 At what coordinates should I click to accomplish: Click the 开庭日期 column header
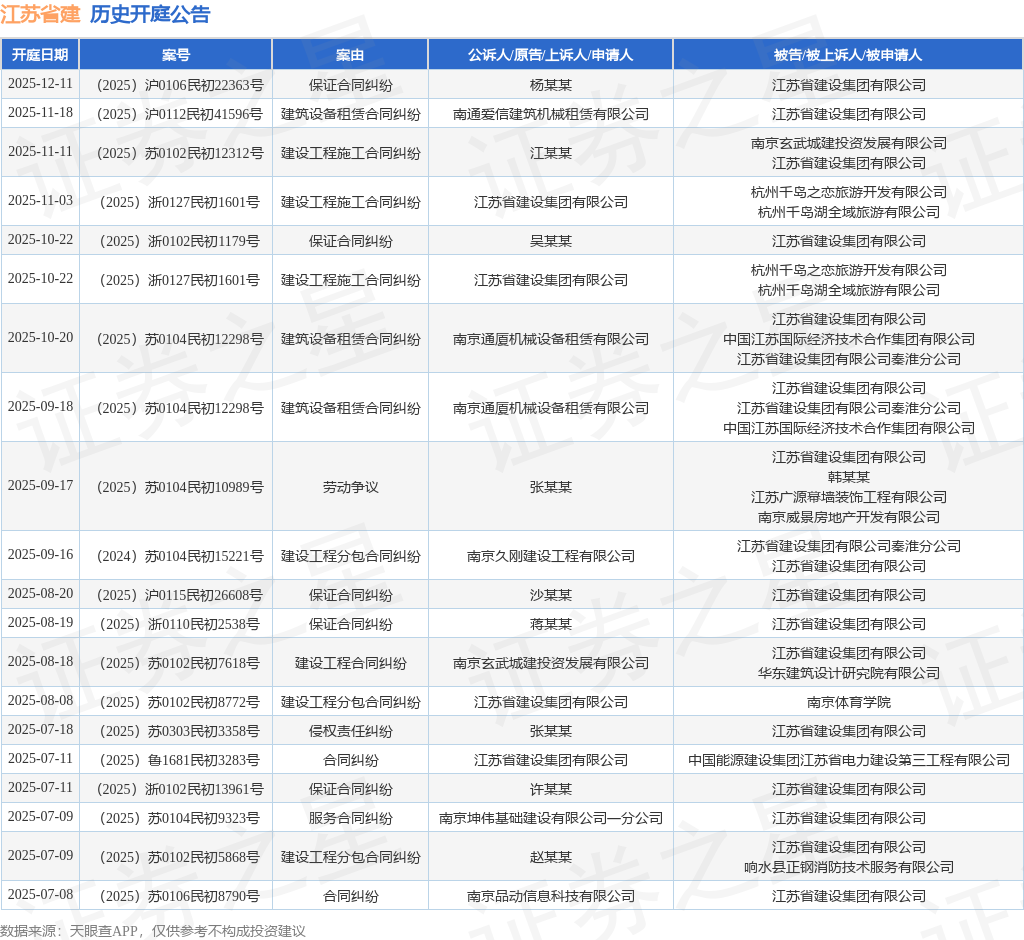click(40, 55)
